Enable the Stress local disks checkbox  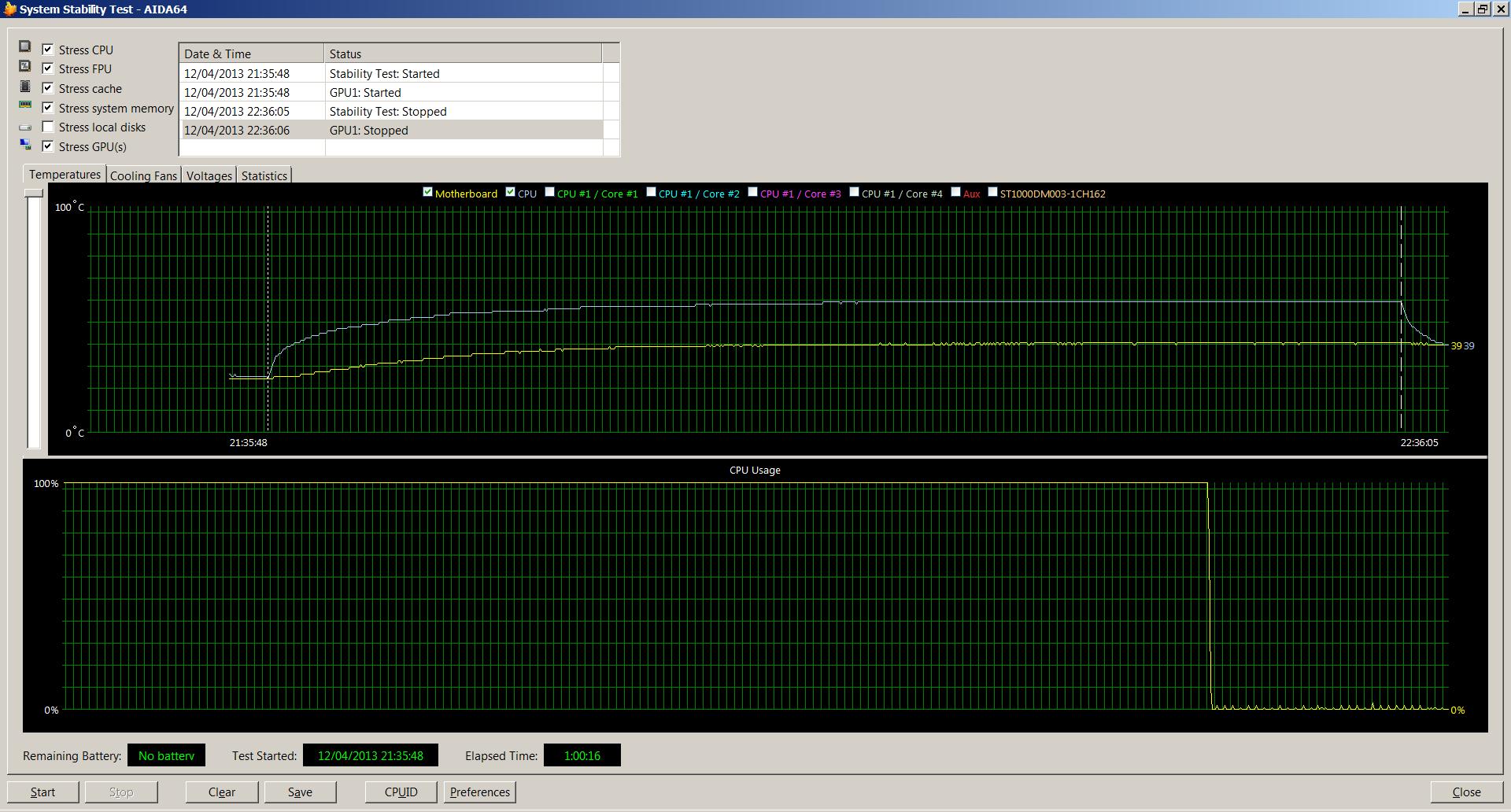(x=48, y=127)
